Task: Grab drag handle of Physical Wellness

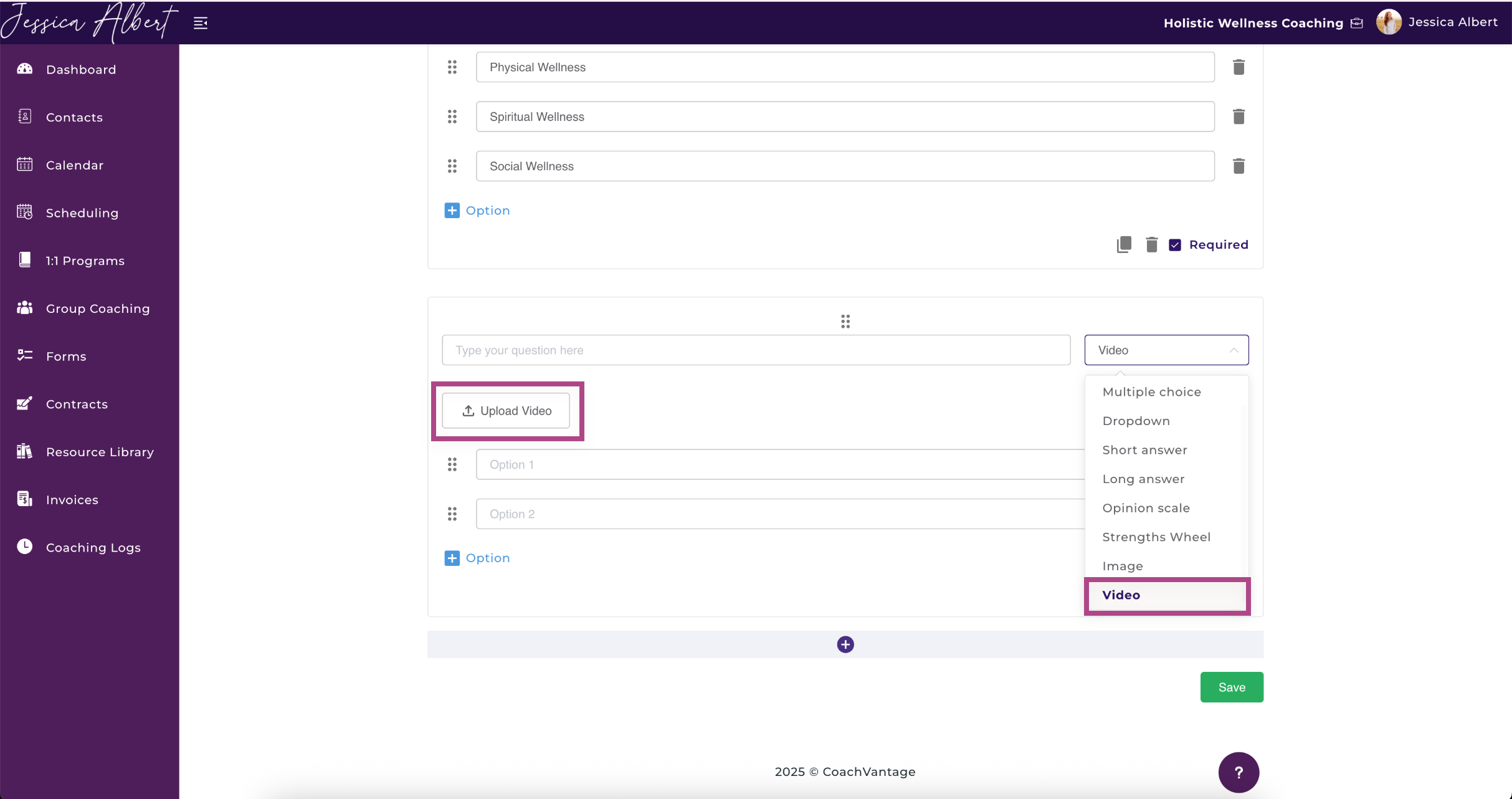Action: click(452, 67)
